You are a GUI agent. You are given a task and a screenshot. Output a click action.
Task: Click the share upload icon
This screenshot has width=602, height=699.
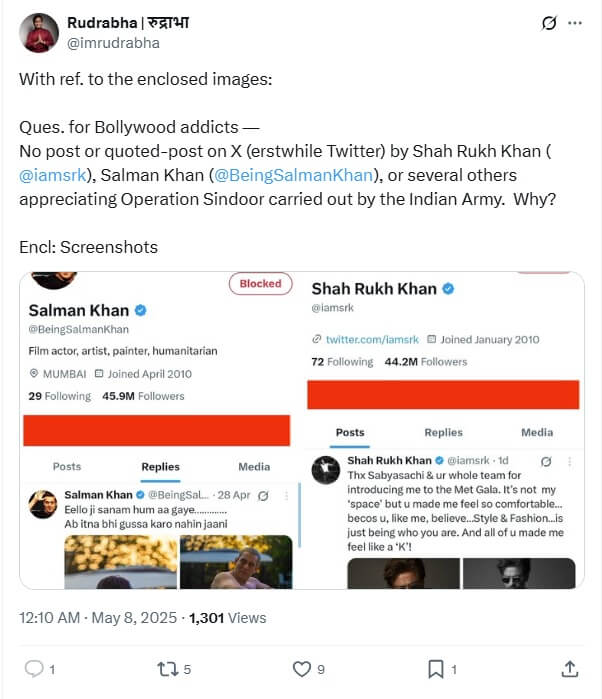pos(570,668)
